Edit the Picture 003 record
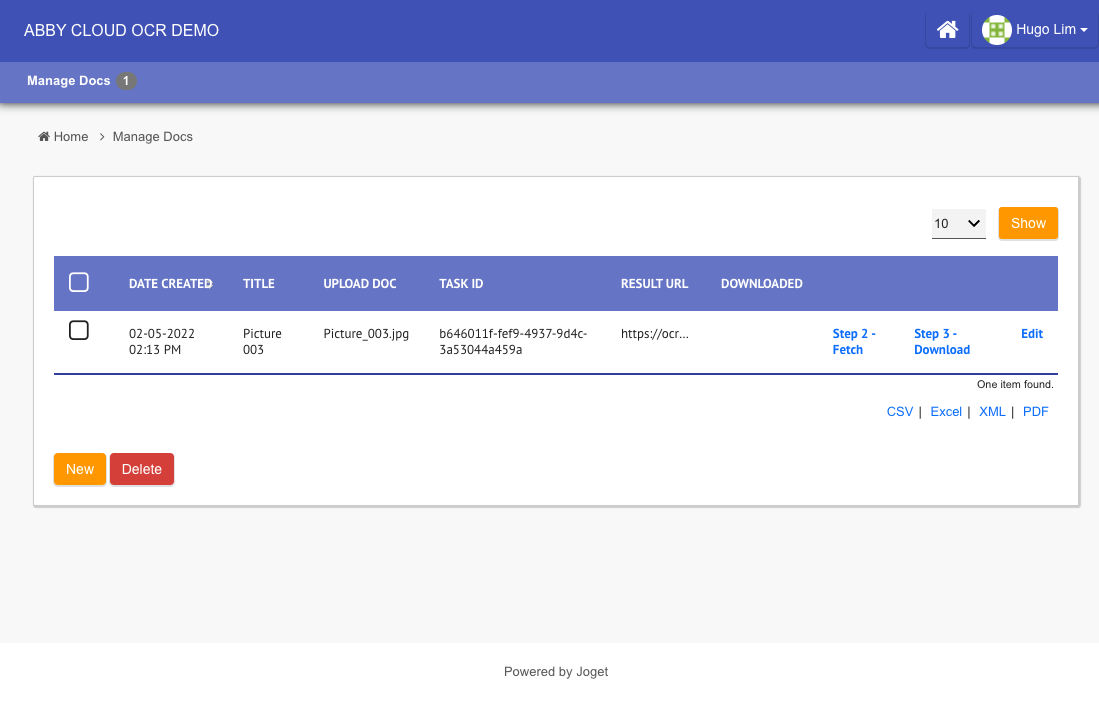 [1031, 334]
